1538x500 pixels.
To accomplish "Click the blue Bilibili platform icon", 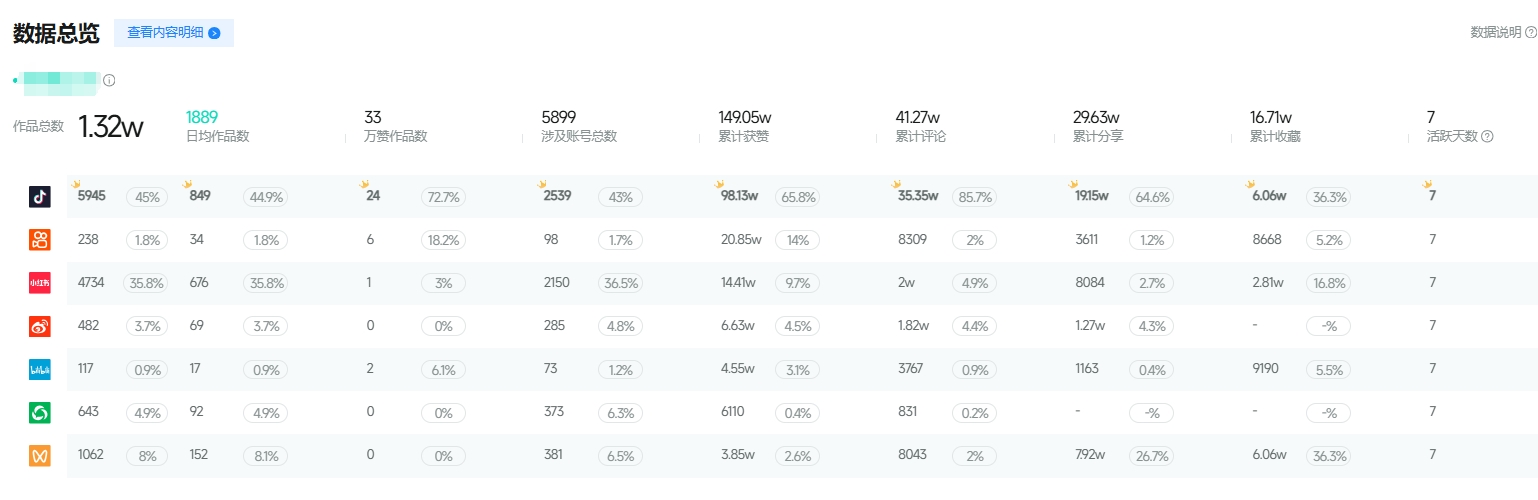I will [x=39, y=369].
